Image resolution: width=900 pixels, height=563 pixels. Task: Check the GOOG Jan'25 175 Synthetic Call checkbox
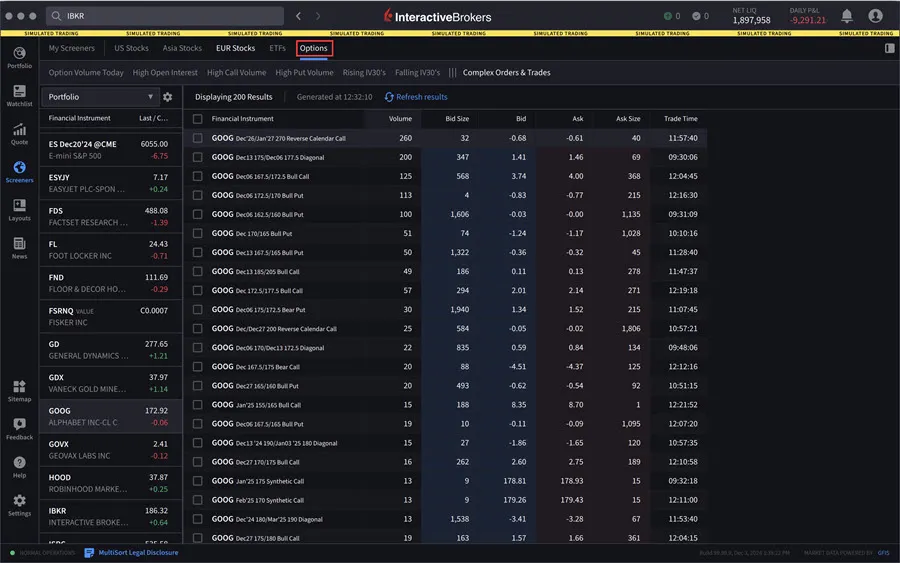coord(197,481)
